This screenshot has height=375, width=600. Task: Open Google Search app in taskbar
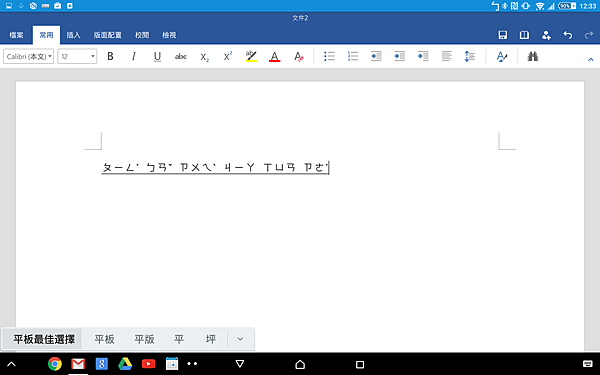tap(102, 364)
